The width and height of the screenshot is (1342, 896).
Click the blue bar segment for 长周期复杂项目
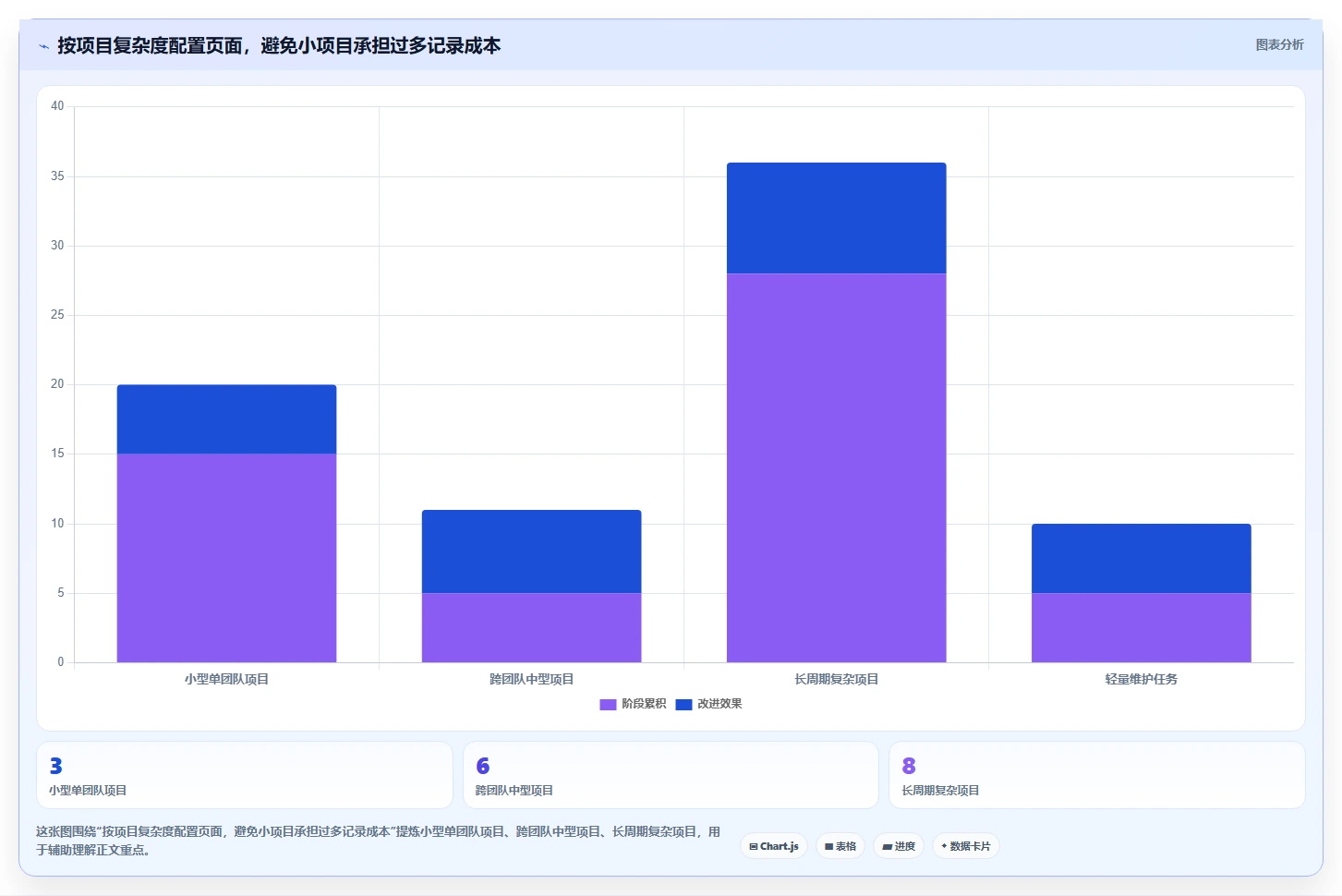coord(836,218)
